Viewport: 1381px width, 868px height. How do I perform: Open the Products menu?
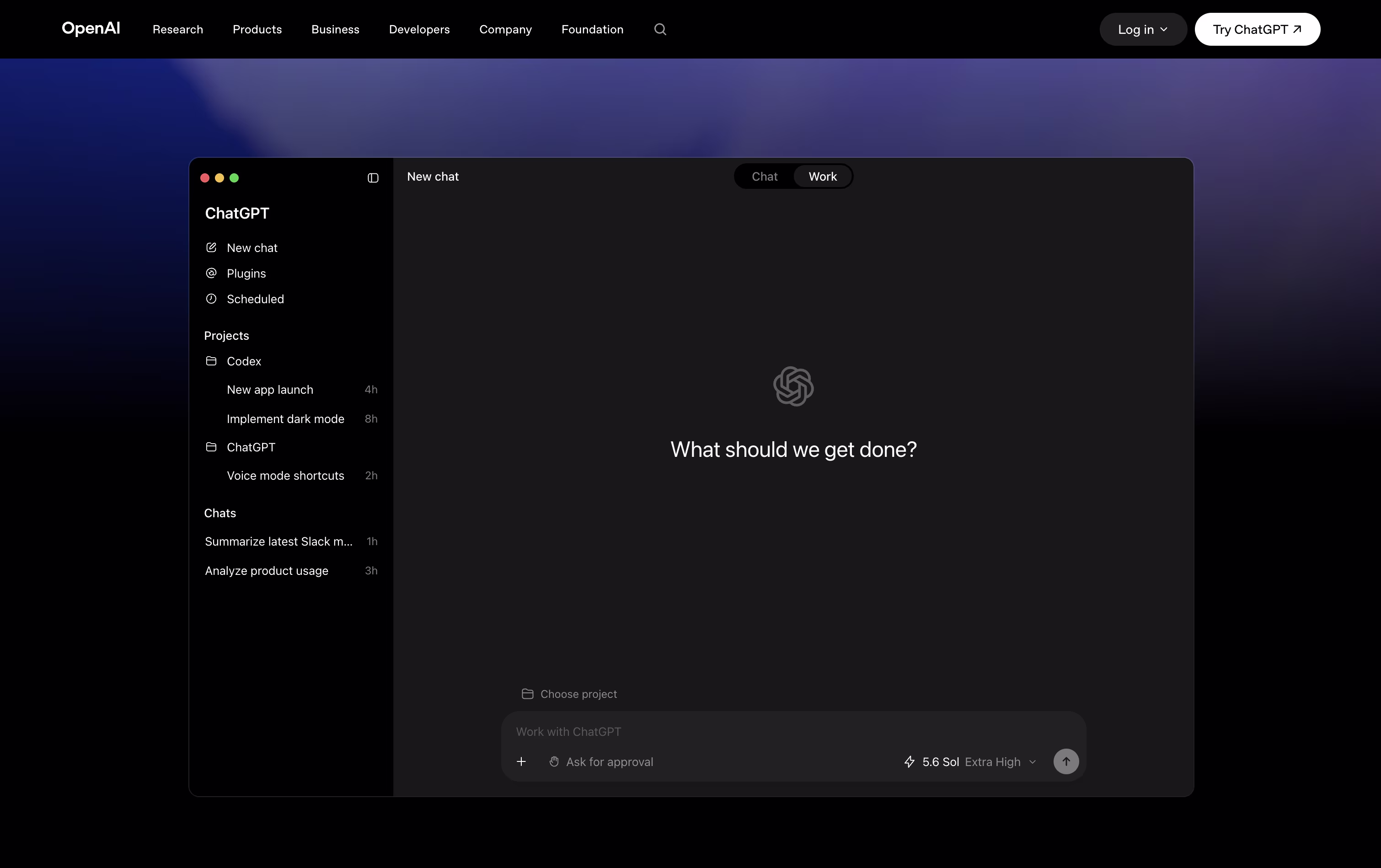257,29
